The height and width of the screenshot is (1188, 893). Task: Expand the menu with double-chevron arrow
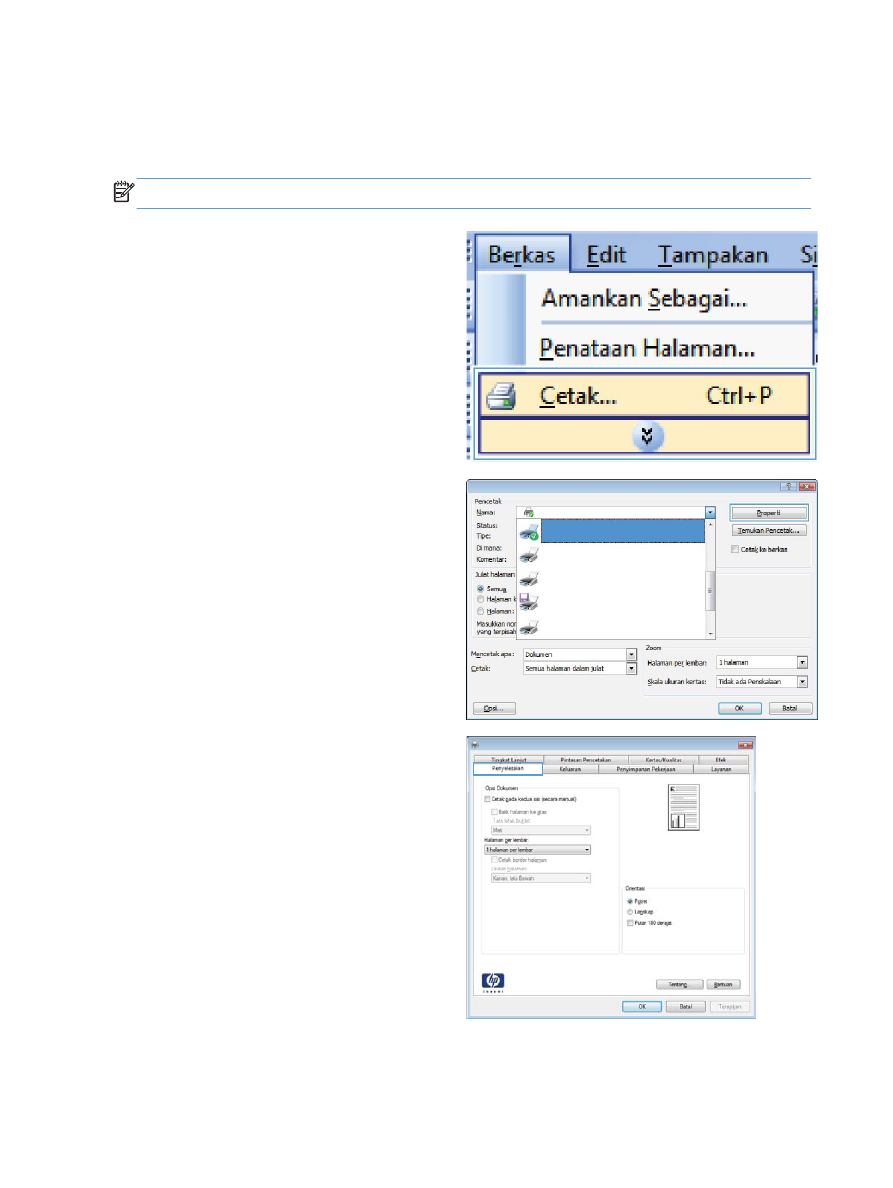[x=647, y=436]
